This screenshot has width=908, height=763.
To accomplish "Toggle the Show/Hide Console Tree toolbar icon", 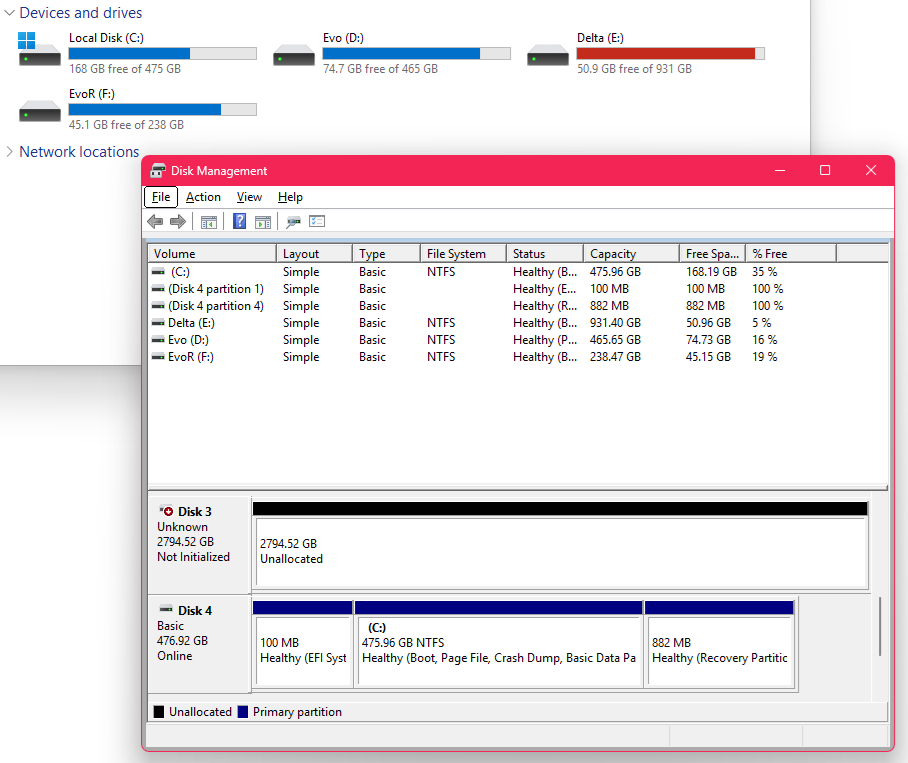I will pyautogui.click(x=208, y=222).
